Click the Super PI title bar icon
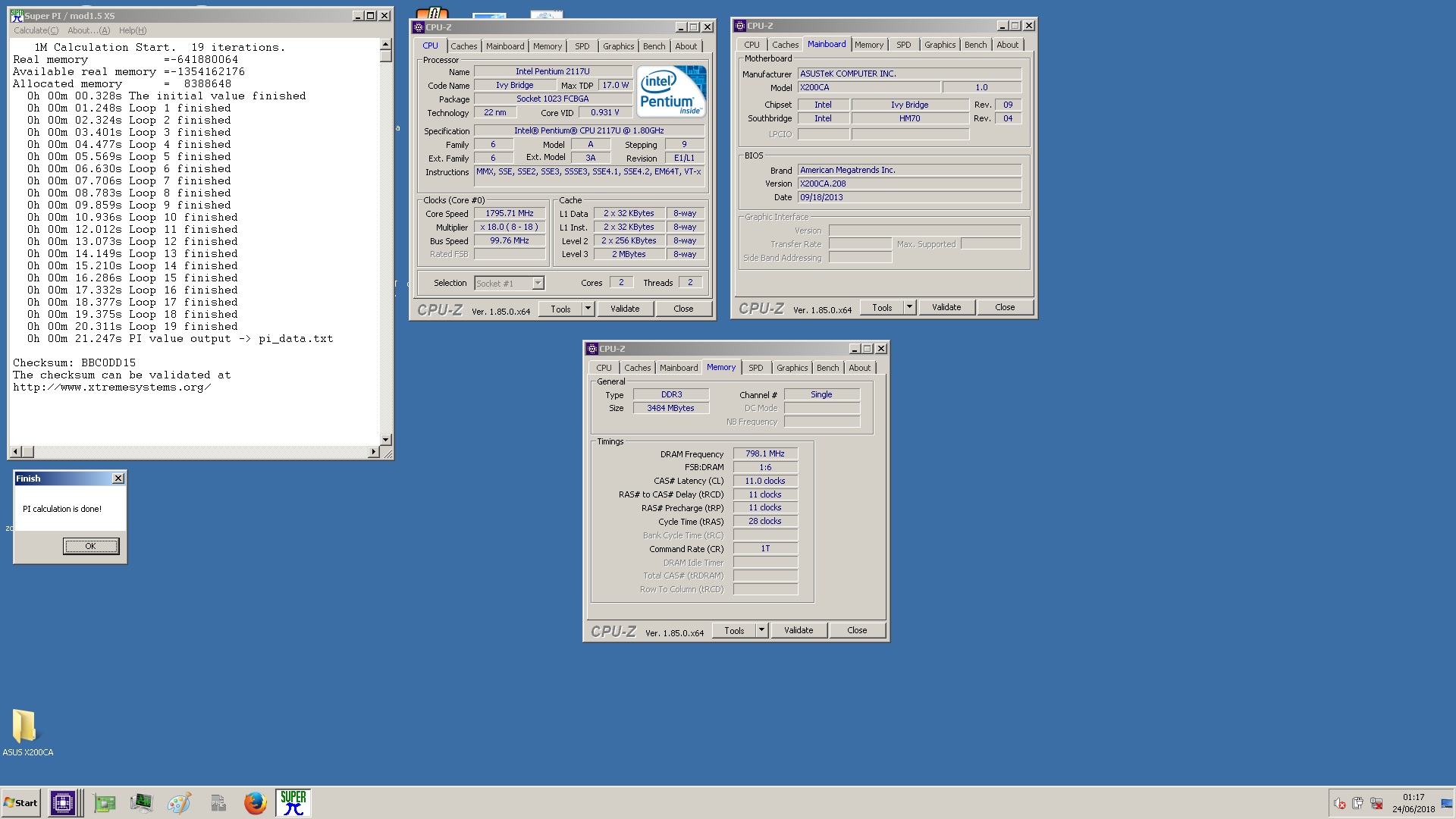This screenshot has height=819, width=1456. tap(17, 15)
